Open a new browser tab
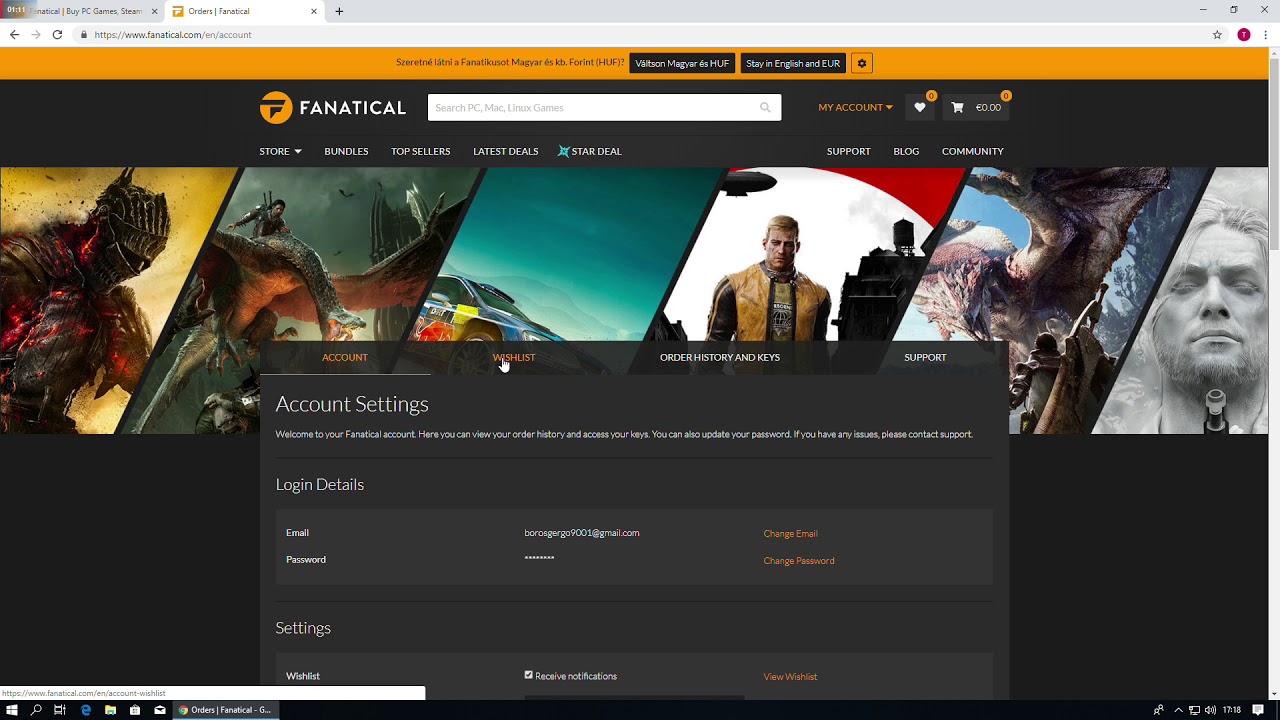 (339, 11)
